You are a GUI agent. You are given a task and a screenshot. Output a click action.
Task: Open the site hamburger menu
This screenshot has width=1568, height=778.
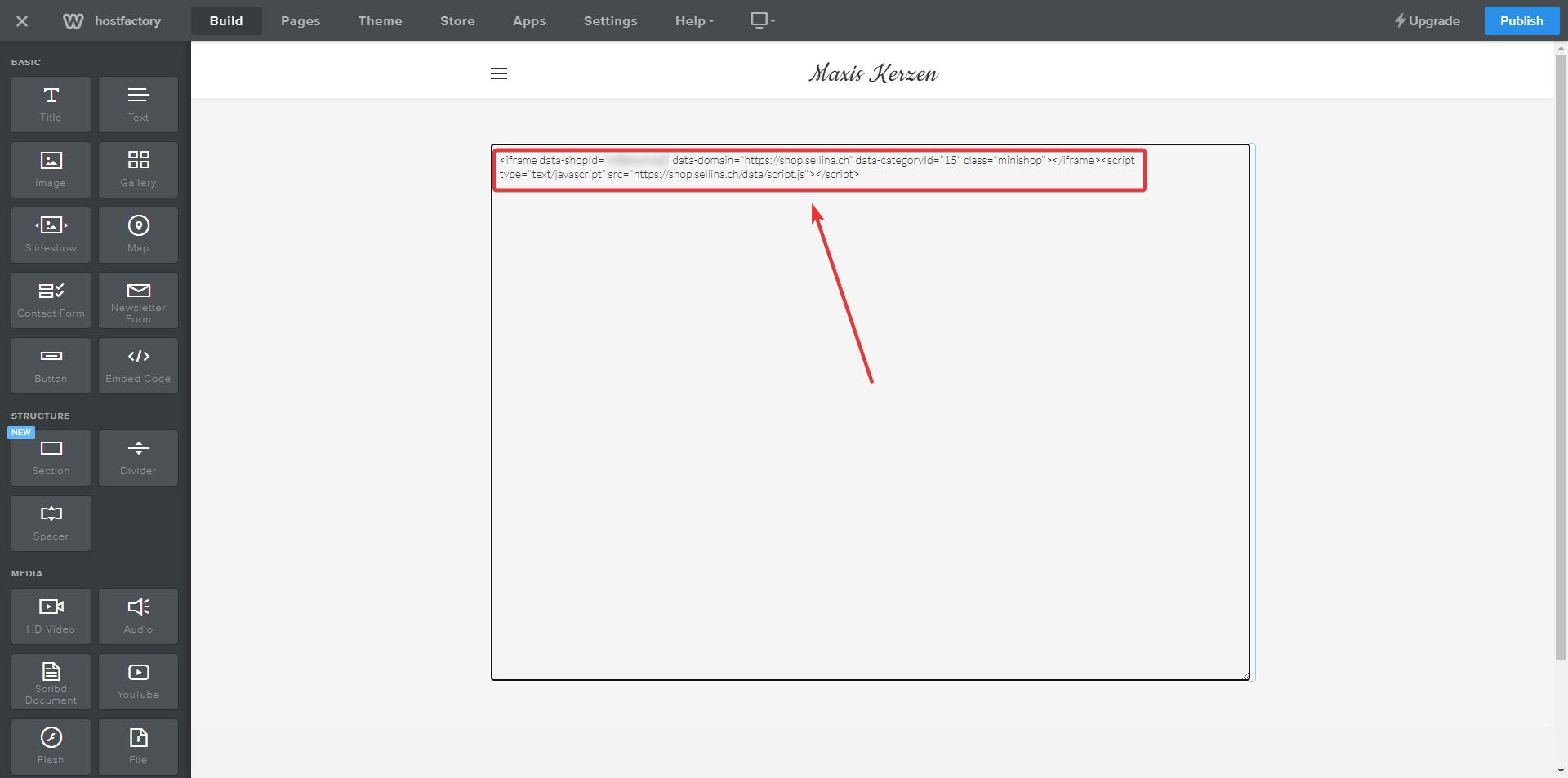(x=499, y=73)
